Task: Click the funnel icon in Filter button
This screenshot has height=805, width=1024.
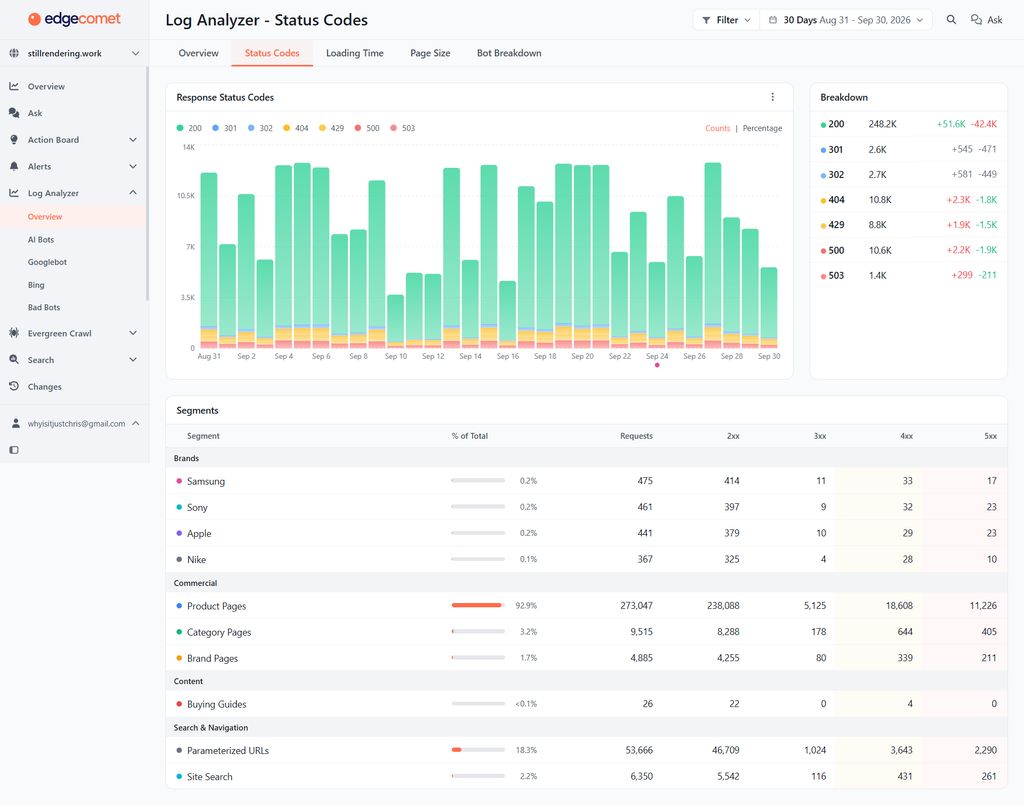Action: click(x=706, y=20)
